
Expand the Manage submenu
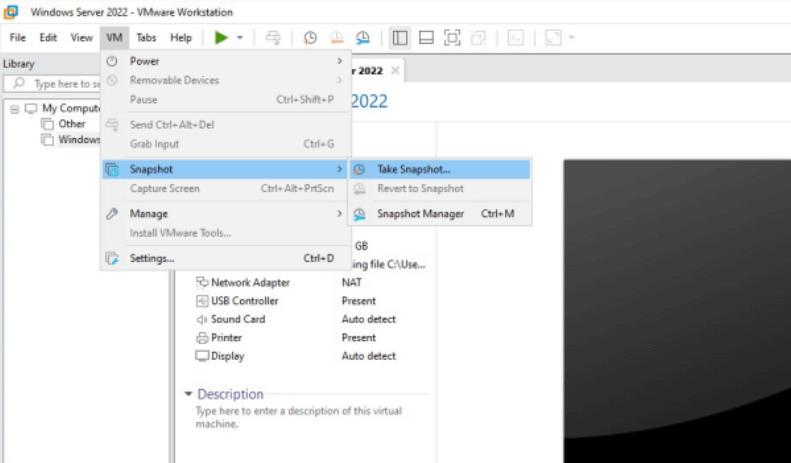(x=225, y=214)
